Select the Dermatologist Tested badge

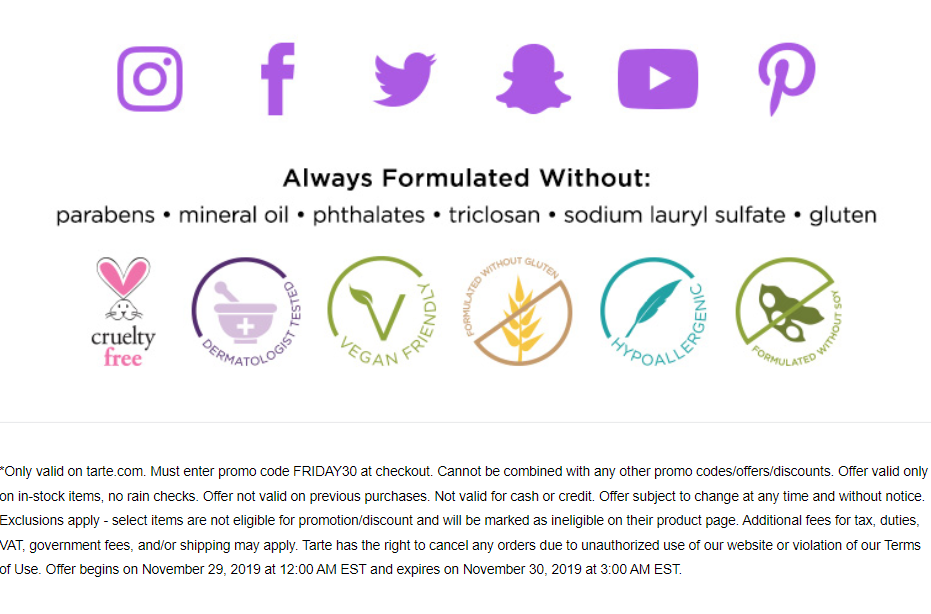pyautogui.click(x=246, y=312)
